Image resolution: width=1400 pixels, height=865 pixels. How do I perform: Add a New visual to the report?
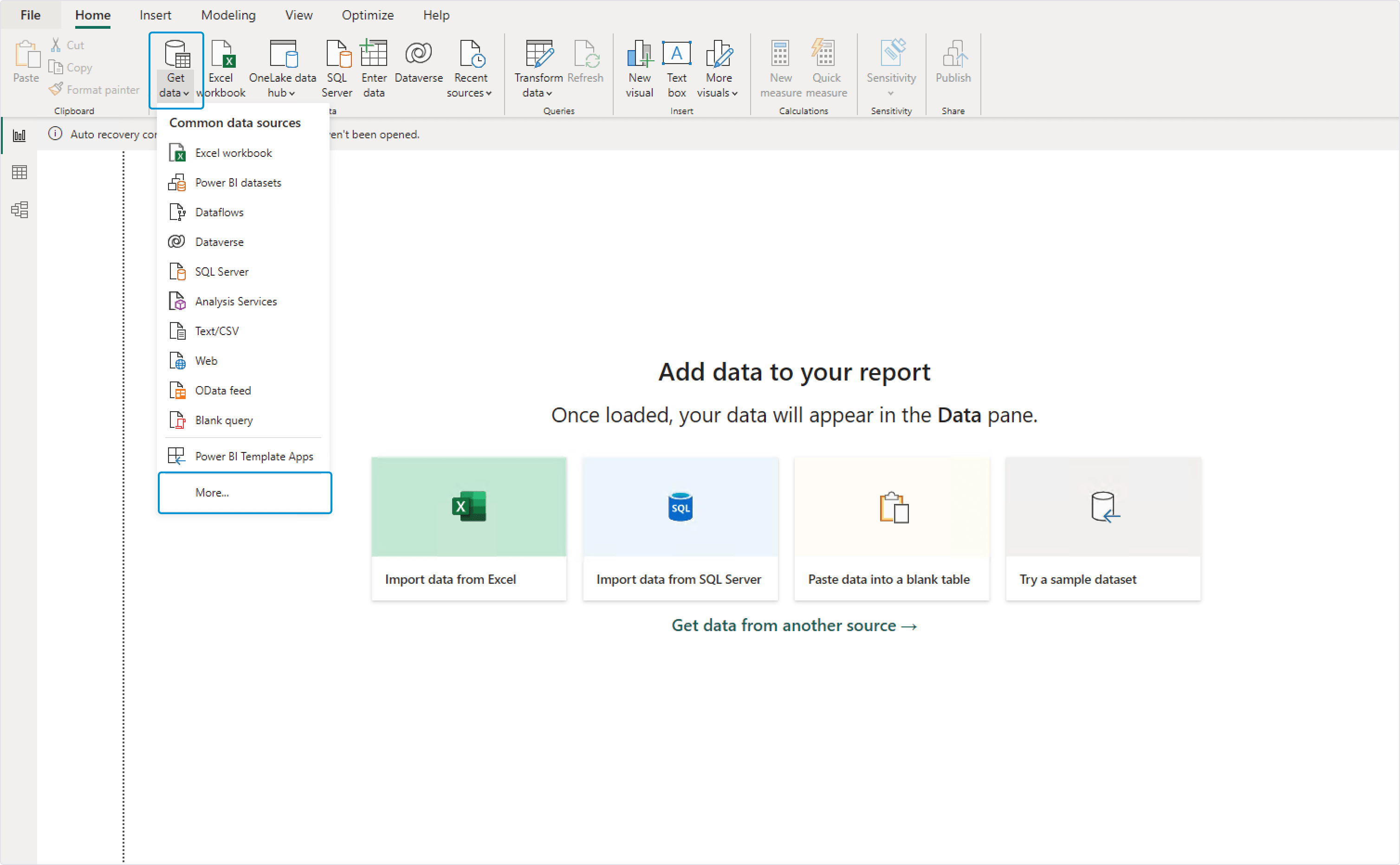point(639,67)
